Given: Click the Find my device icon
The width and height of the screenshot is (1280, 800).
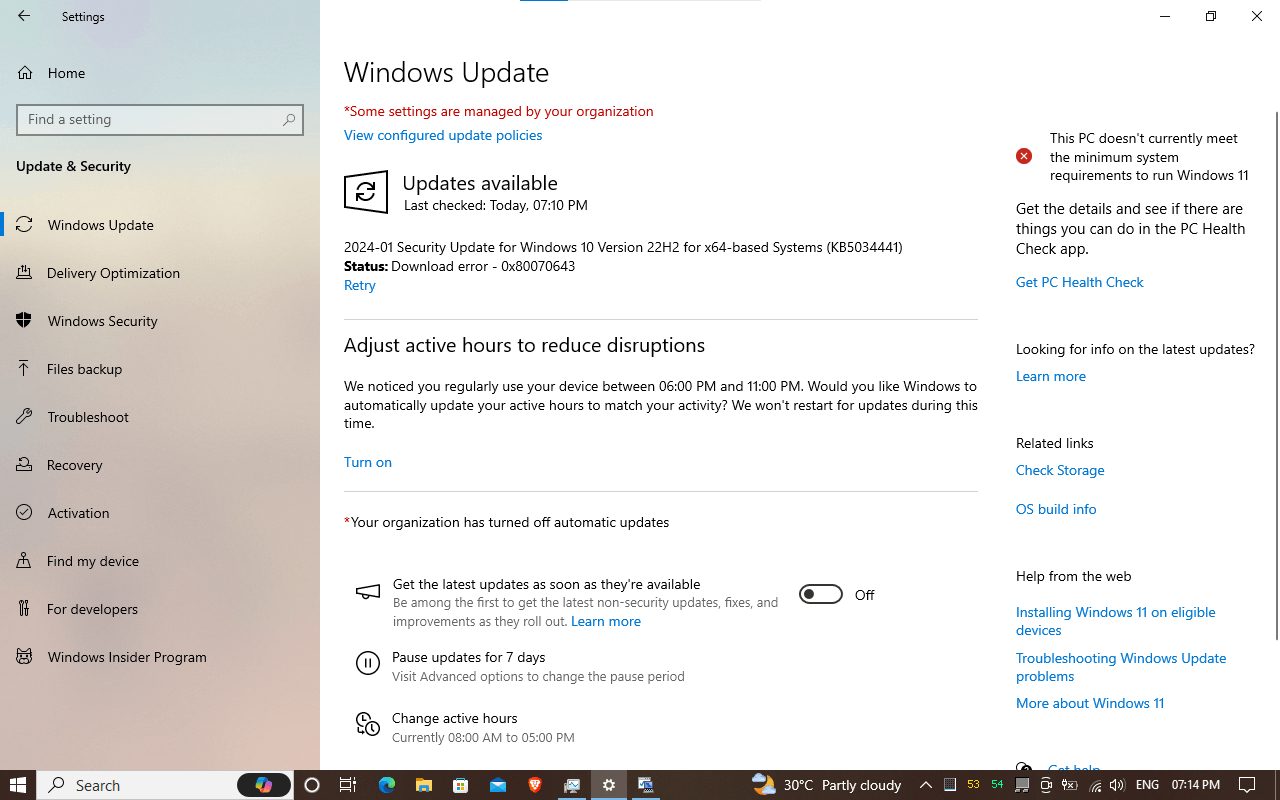Looking at the screenshot, I should [25, 561].
